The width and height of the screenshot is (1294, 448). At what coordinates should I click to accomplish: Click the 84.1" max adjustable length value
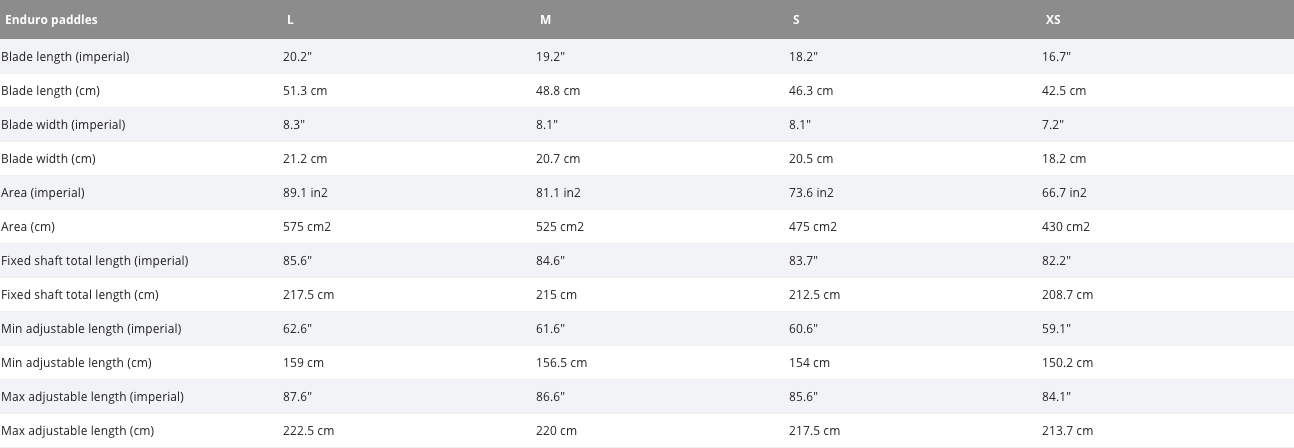[1056, 397]
